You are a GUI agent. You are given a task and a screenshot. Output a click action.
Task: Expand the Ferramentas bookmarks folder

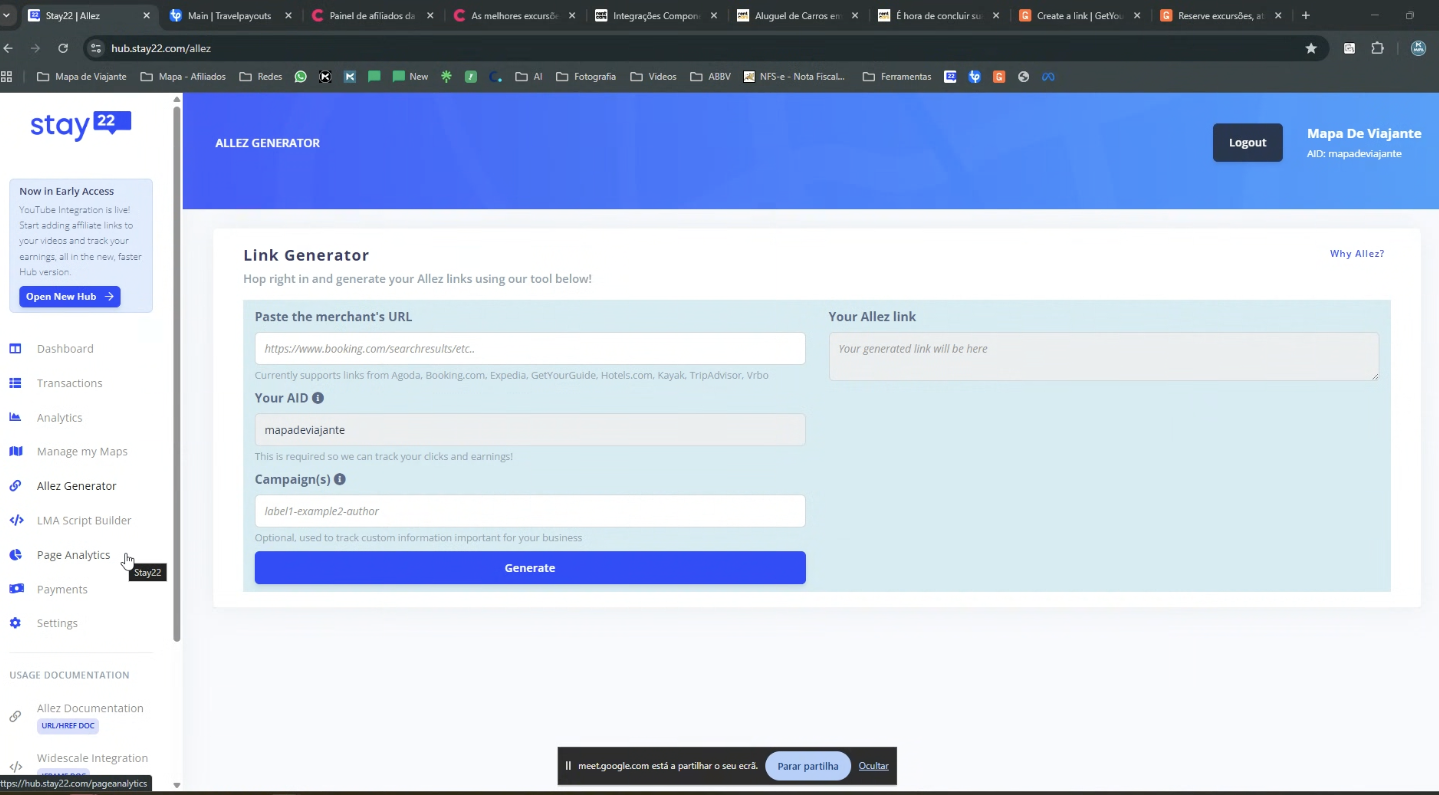tap(897, 77)
